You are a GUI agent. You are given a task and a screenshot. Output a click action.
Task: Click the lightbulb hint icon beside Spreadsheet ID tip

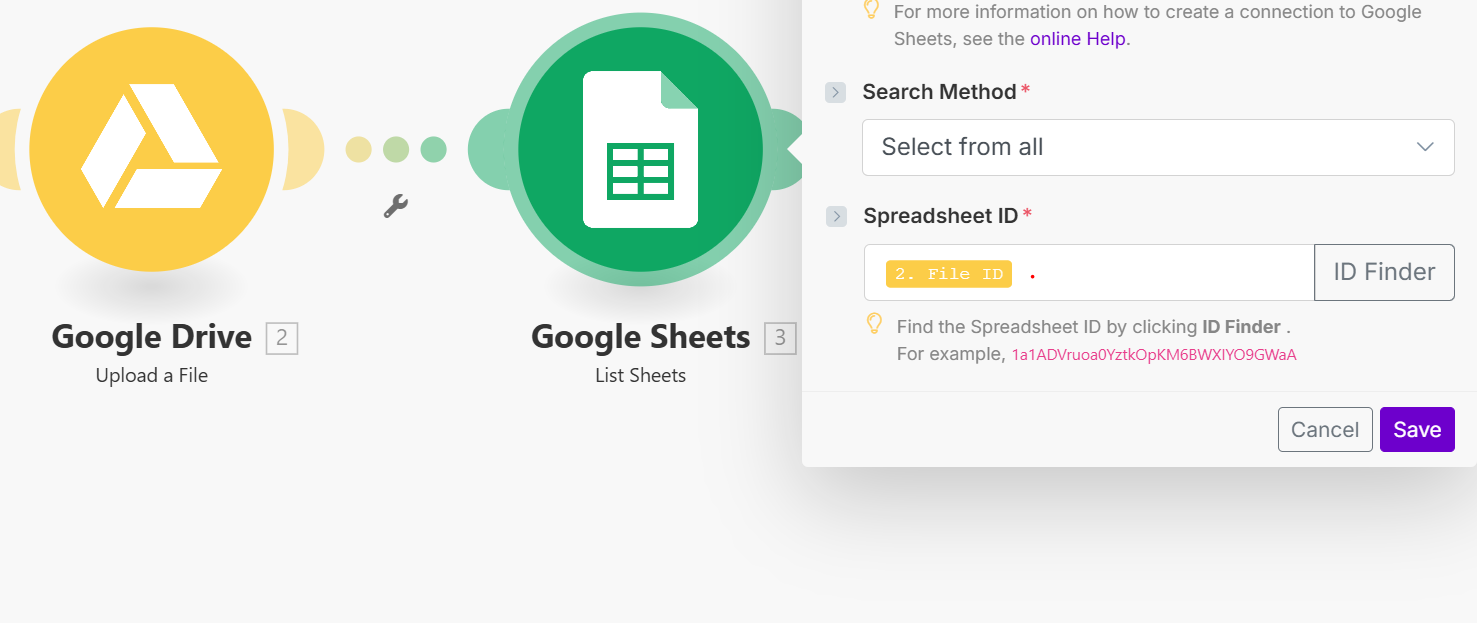(875, 324)
